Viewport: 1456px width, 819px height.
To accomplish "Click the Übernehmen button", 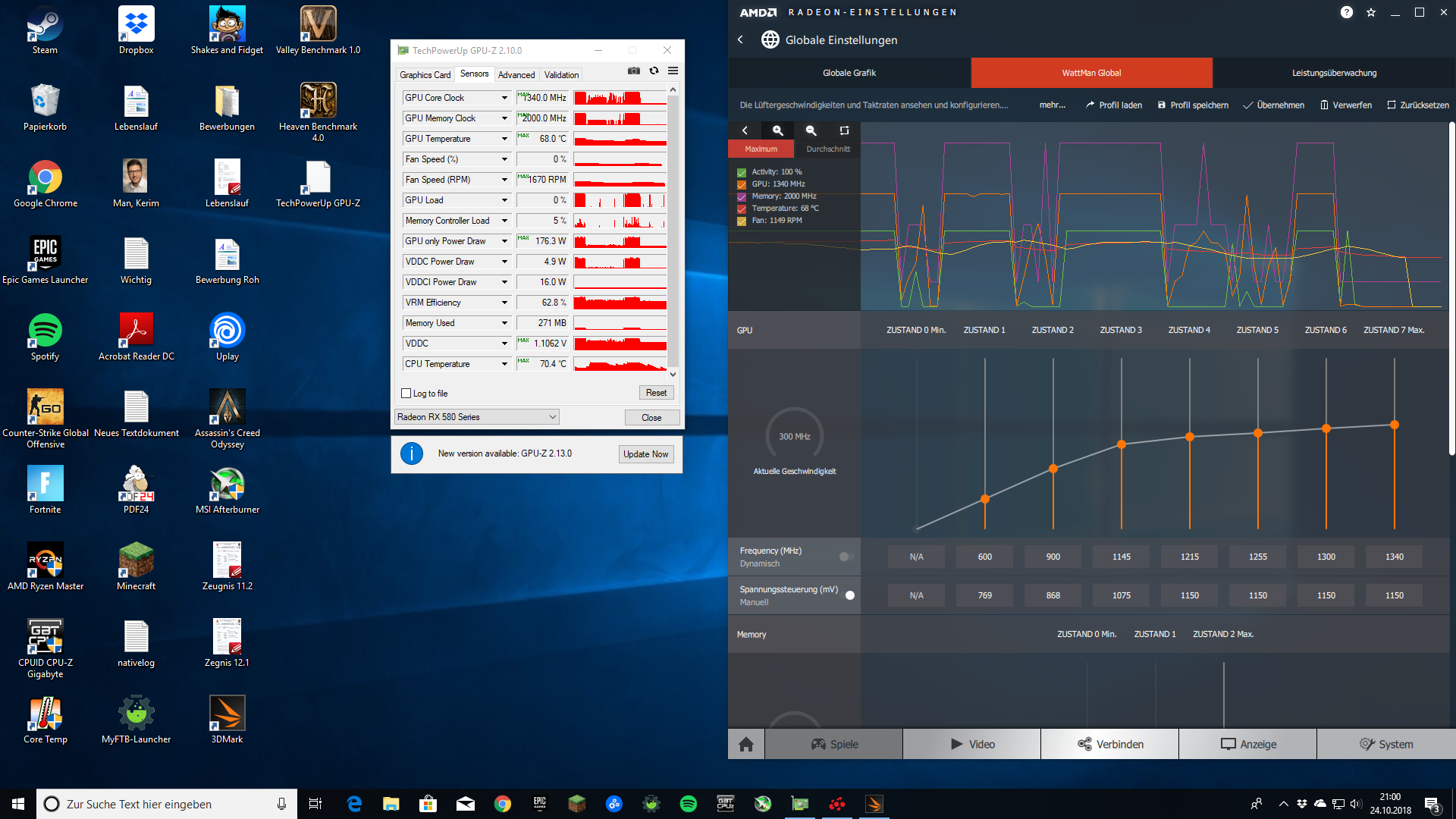I will coord(1274,105).
